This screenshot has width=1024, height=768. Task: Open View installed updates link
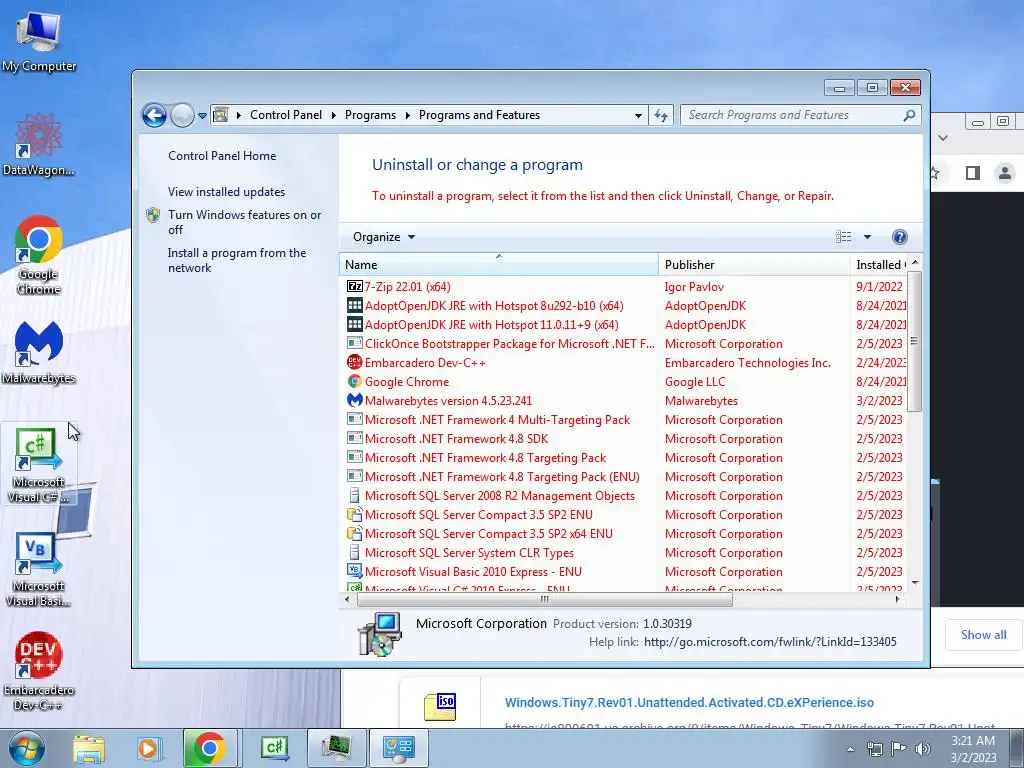coord(227,191)
